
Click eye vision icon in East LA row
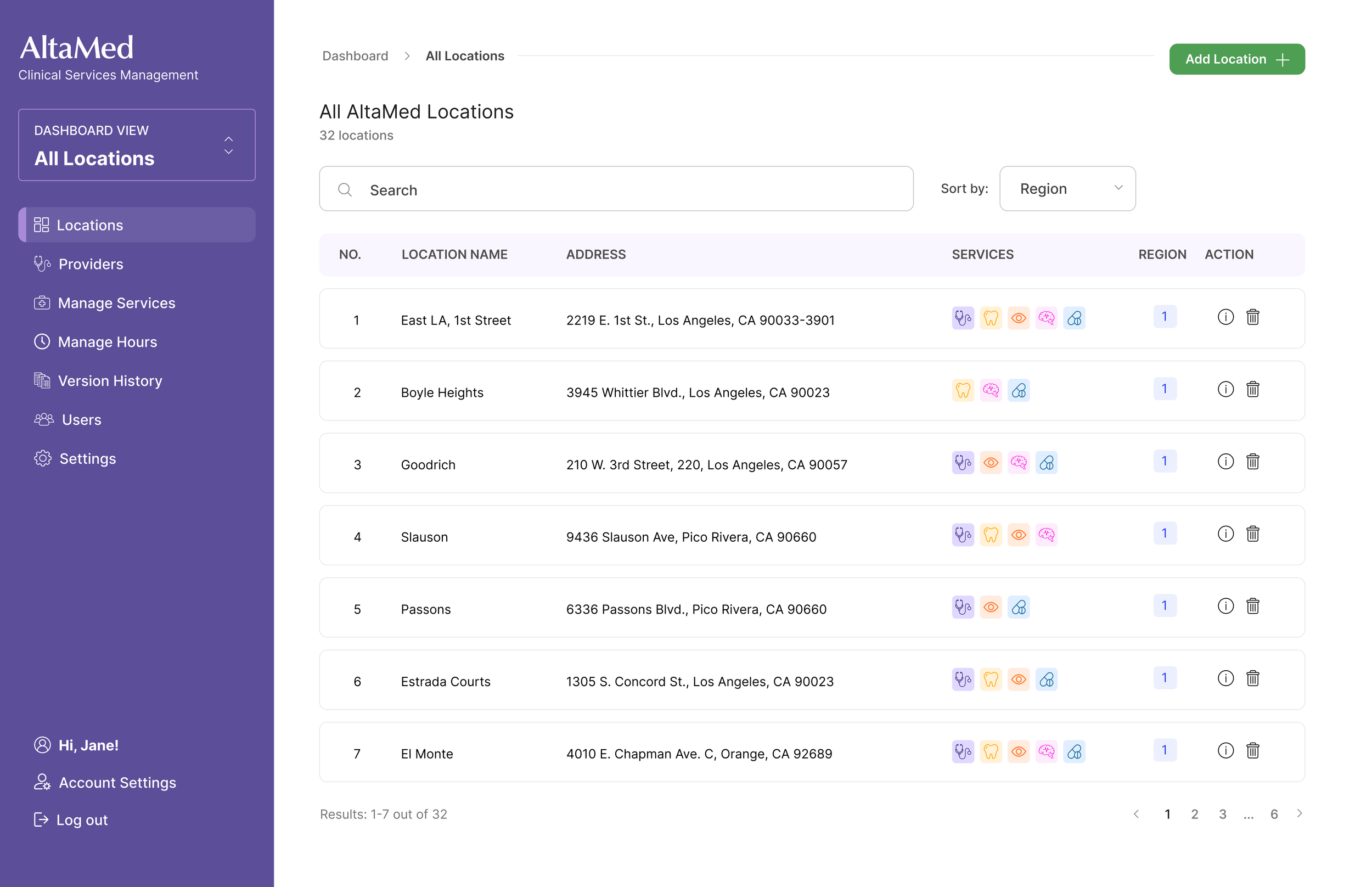click(1018, 318)
